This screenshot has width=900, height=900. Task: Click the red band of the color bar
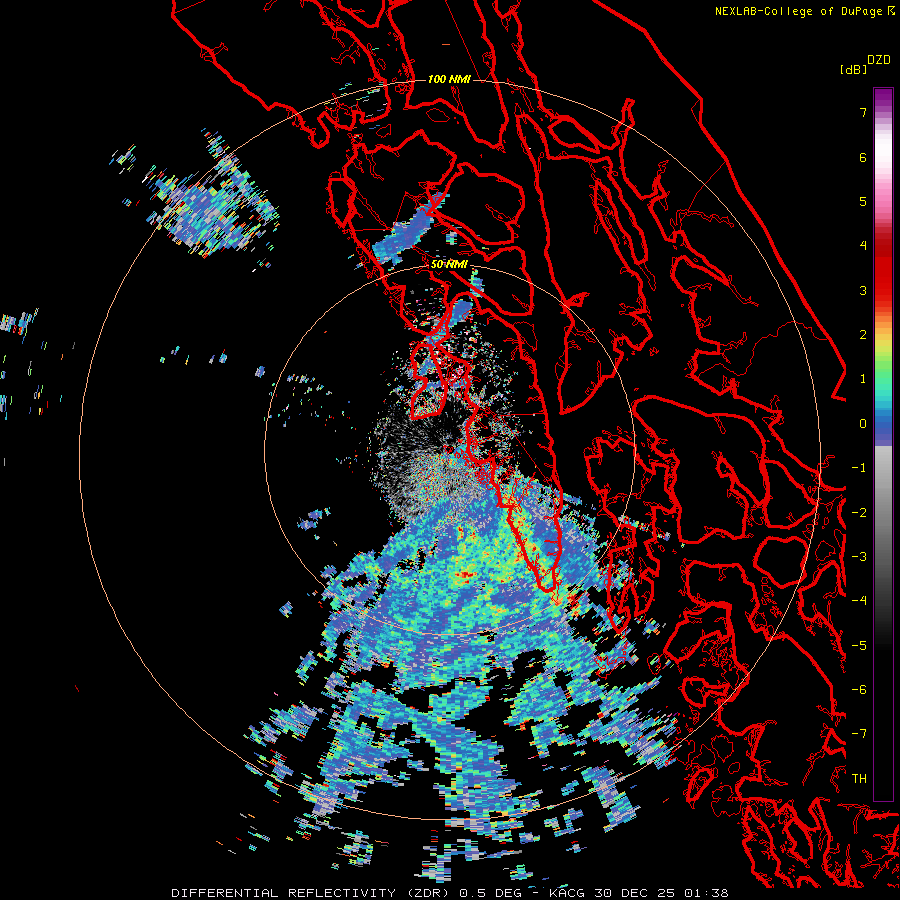(x=883, y=276)
